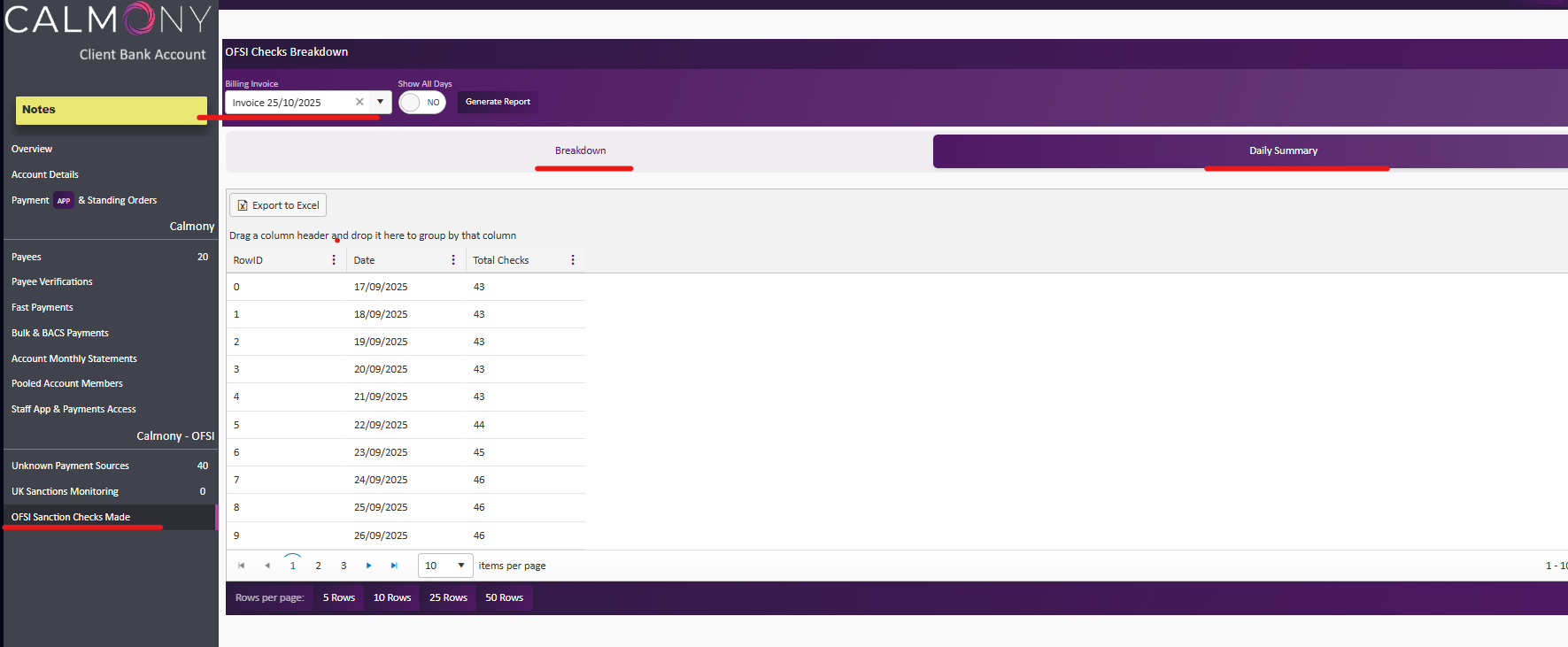The width and height of the screenshot is (1568, 647).
Task: Open the Date column options menu
Action: pos(453,260)
